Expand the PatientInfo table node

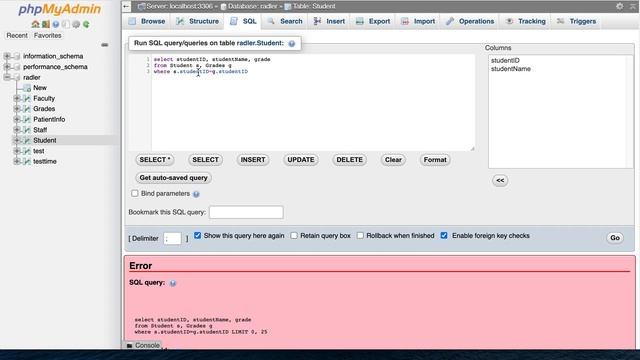17,120
